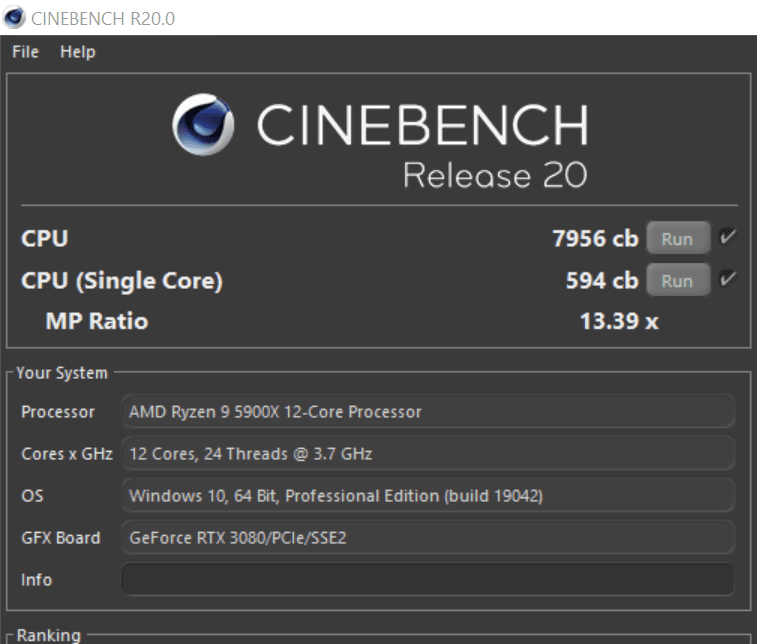This screenshot has height=644, width=757.
Task: Click the Cinebench icon in the title bar
Action: pyautogui.click(x=14, y=17)
